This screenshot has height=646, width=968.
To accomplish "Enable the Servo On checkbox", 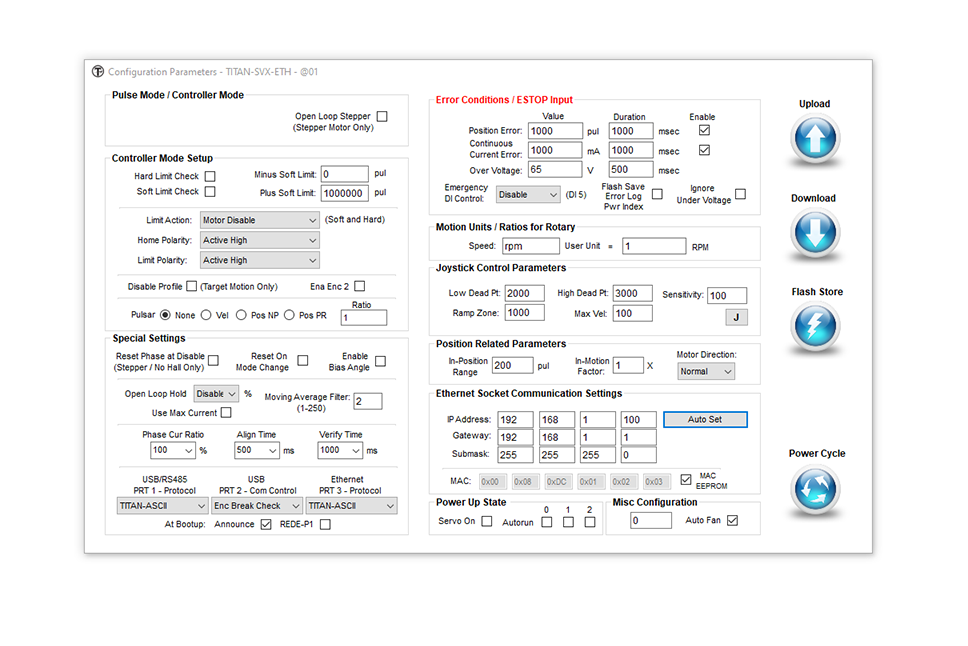I will 487,521.
